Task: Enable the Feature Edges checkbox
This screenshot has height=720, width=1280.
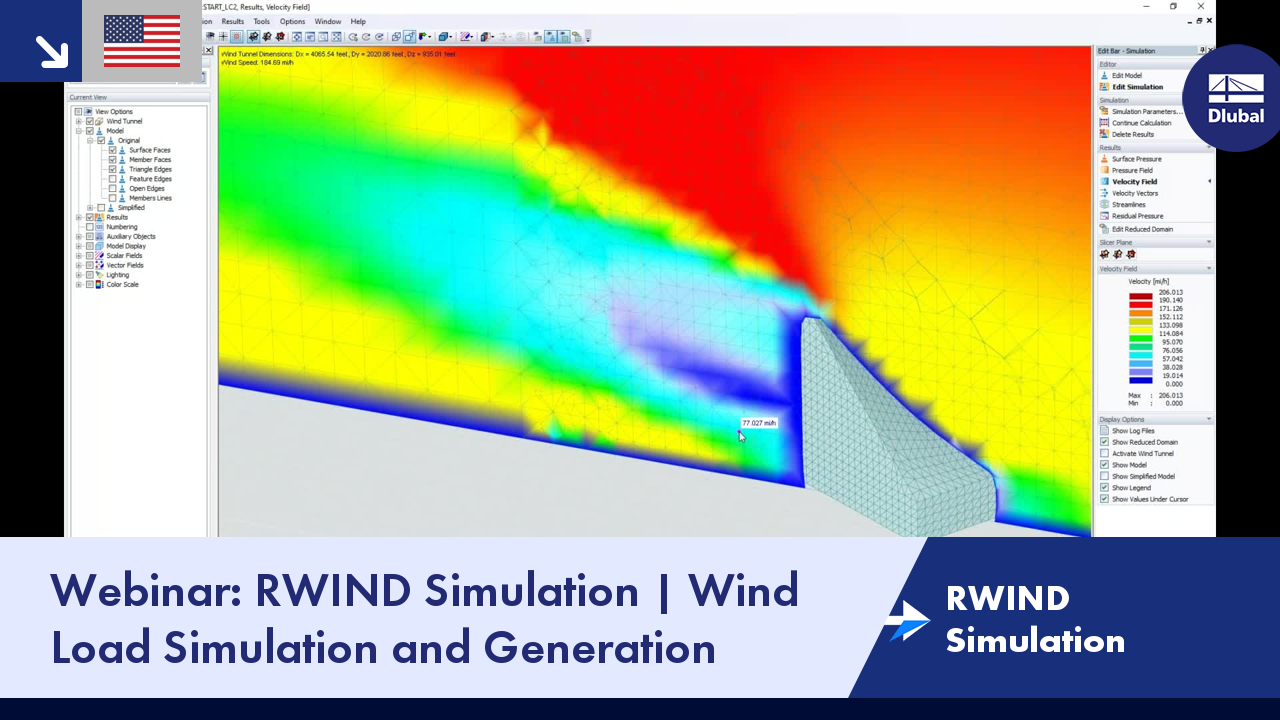Action: 112,179
